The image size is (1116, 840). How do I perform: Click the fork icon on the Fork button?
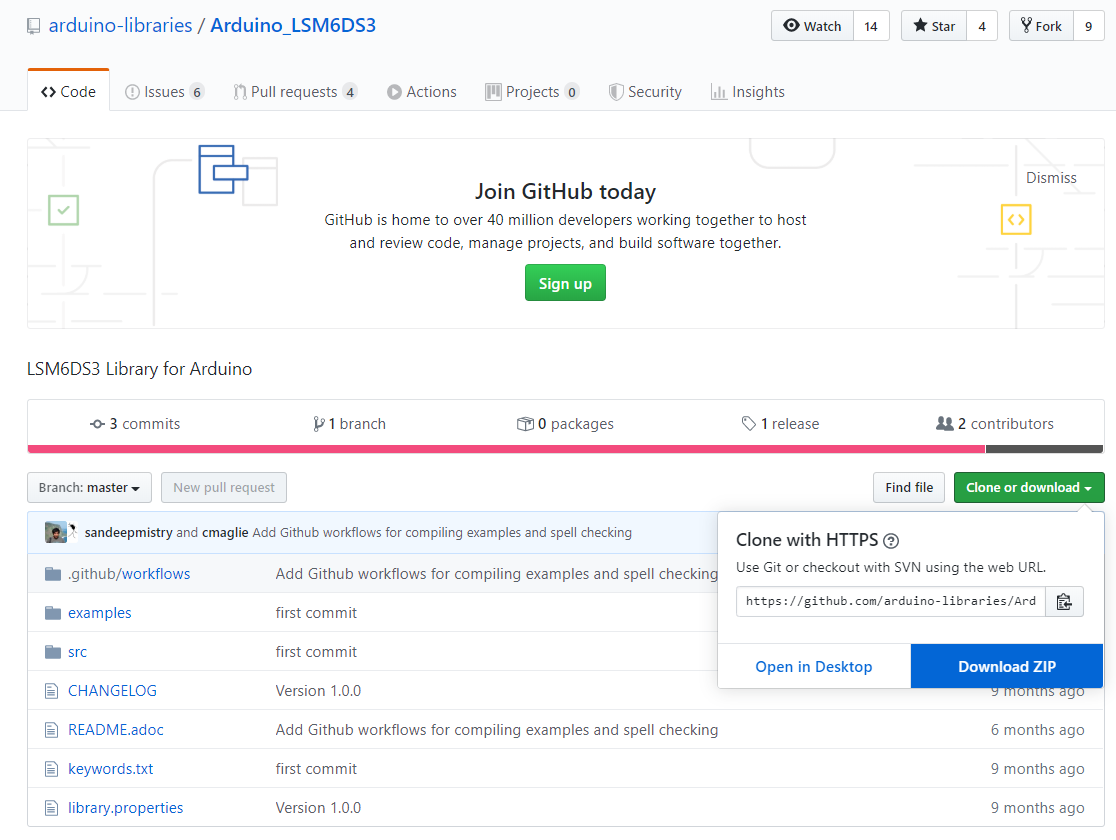1026,26
